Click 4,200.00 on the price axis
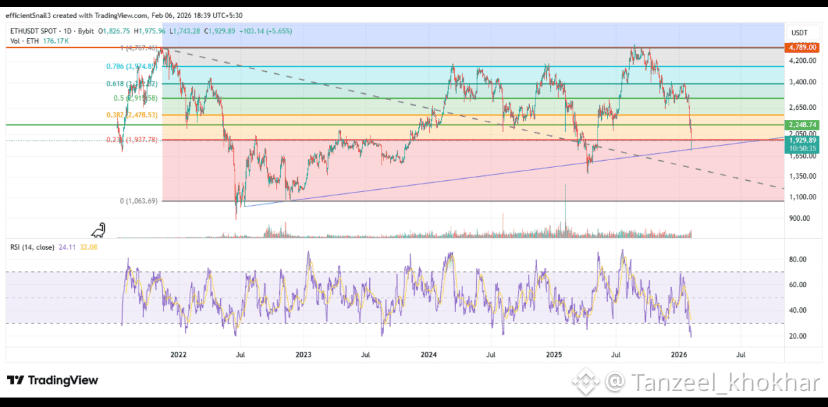828x407 pixels. (x=805, y=61)
